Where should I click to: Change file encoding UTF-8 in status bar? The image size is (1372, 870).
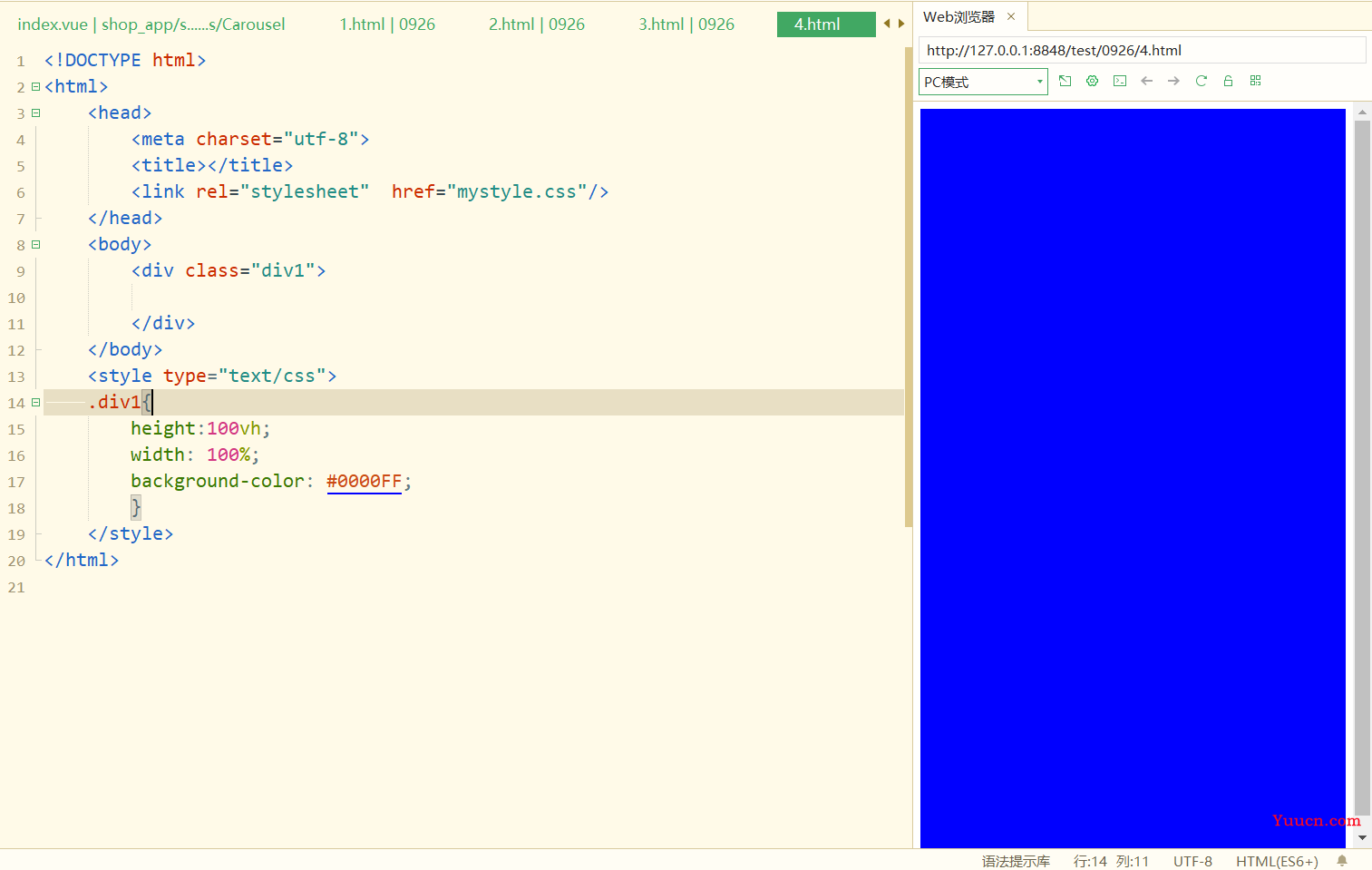[x=1192, y=861]
